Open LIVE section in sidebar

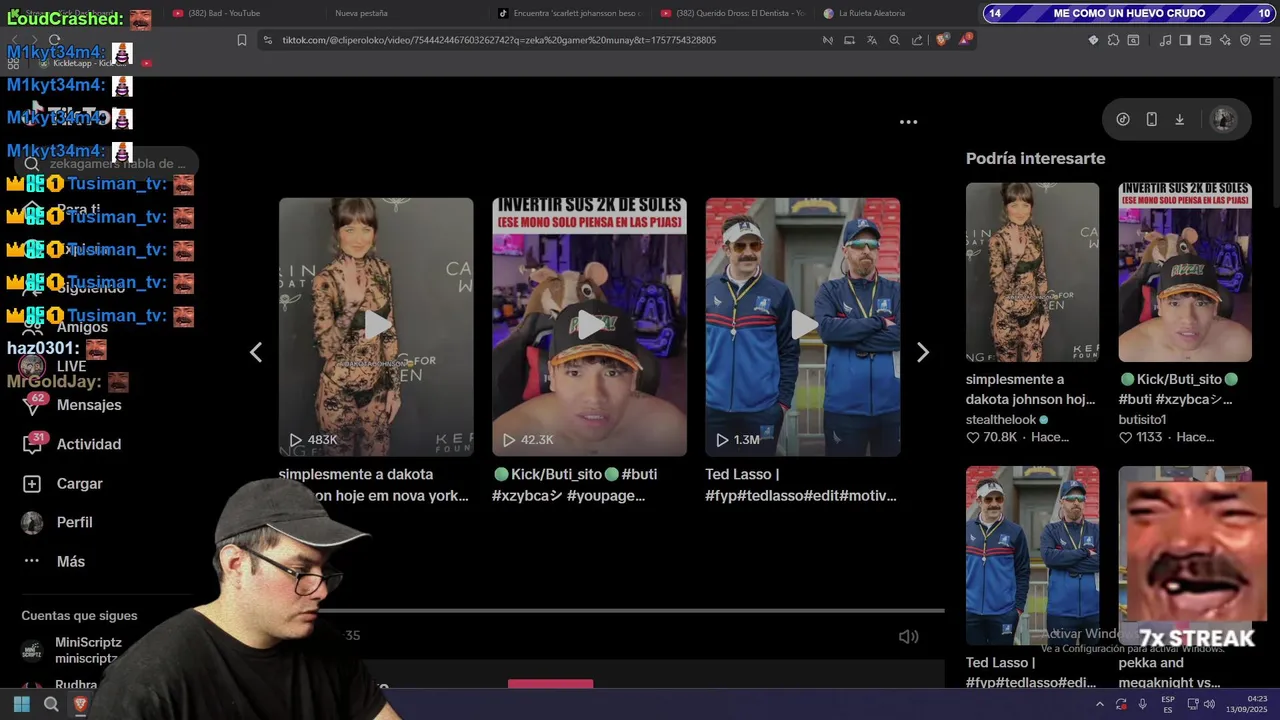[71, 366]
